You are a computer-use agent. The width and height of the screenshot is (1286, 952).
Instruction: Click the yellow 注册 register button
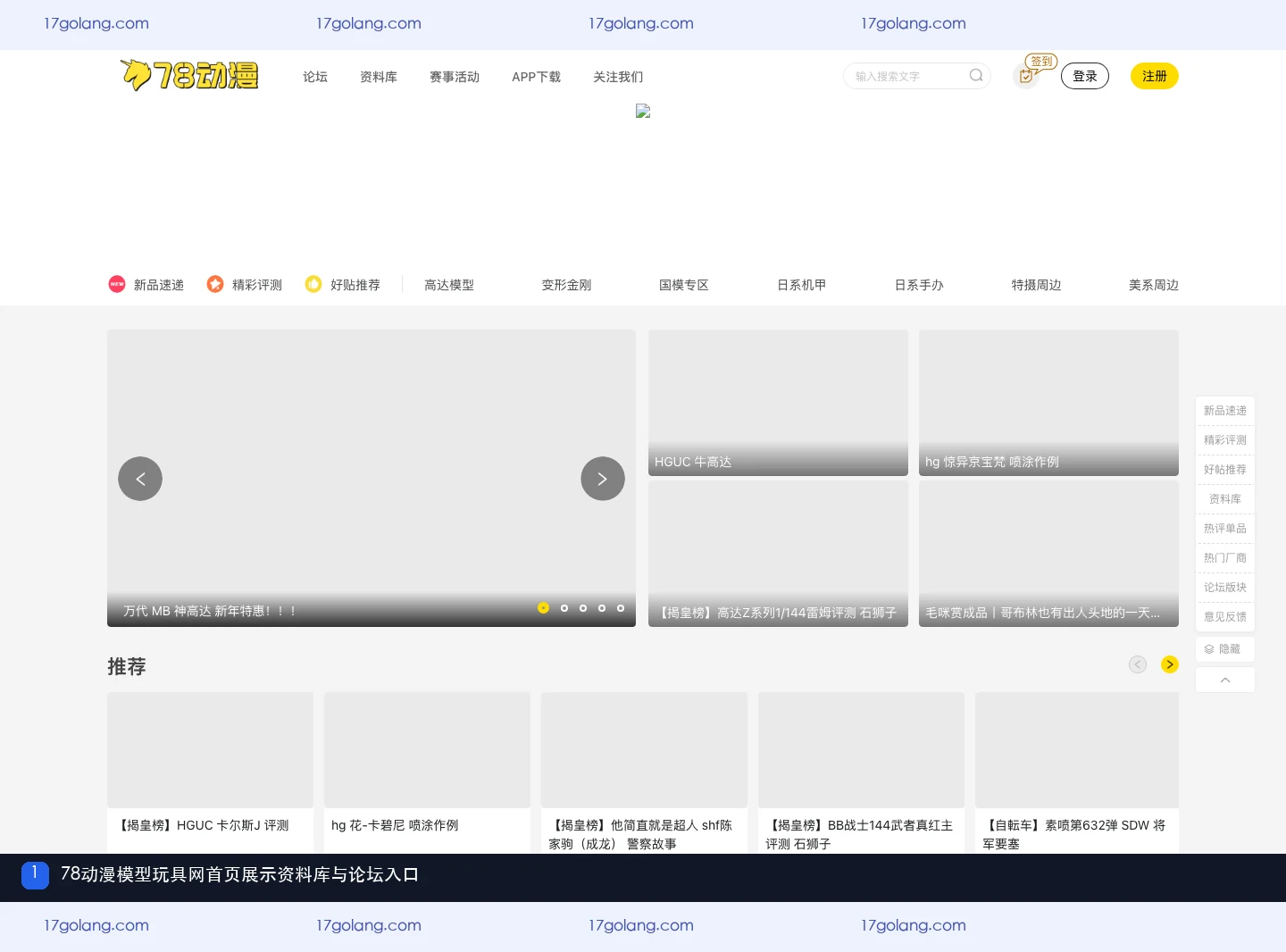click(x=1155, y=76)
